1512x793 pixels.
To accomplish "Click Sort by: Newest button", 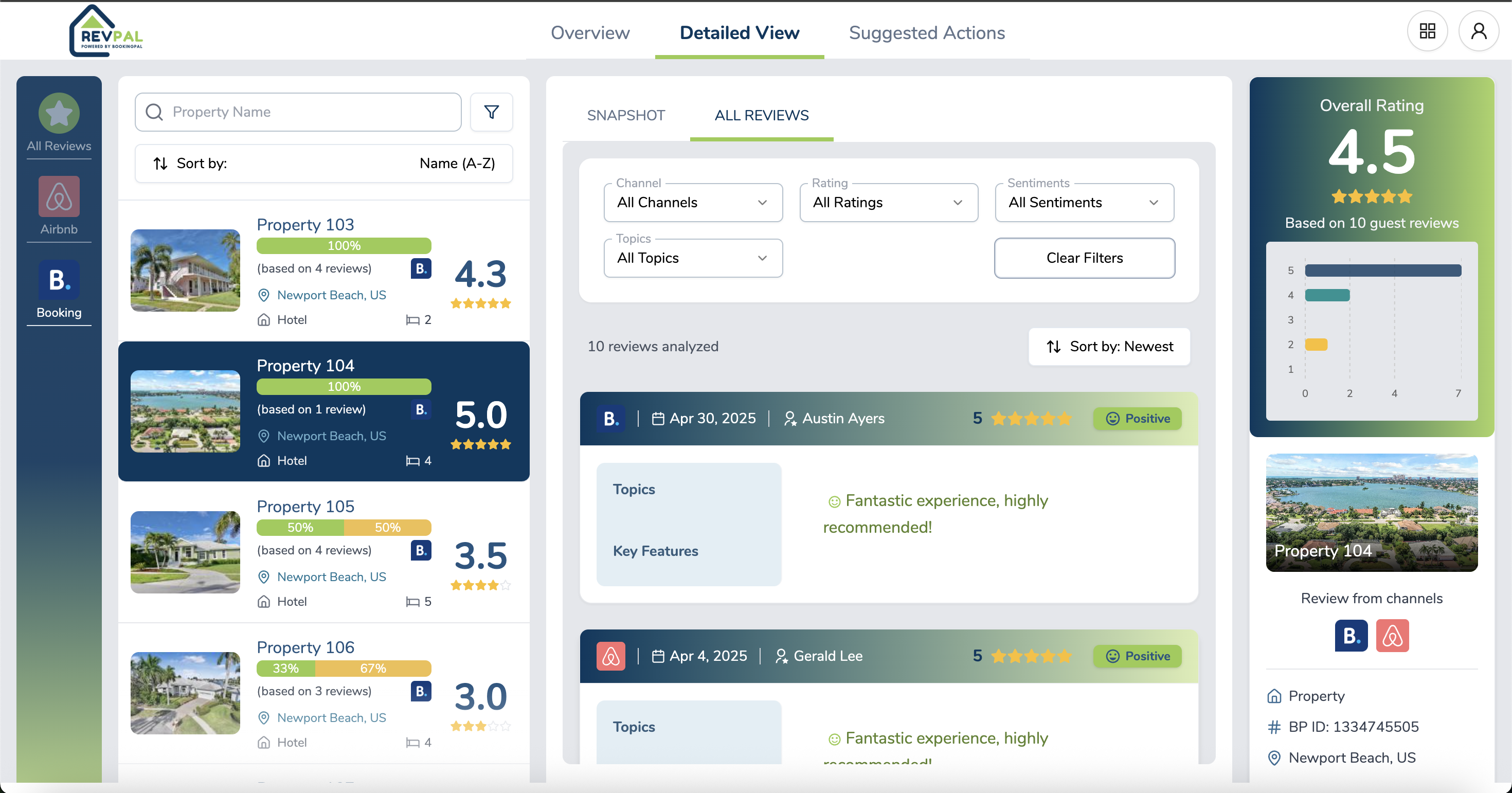I will point(1109,346).
